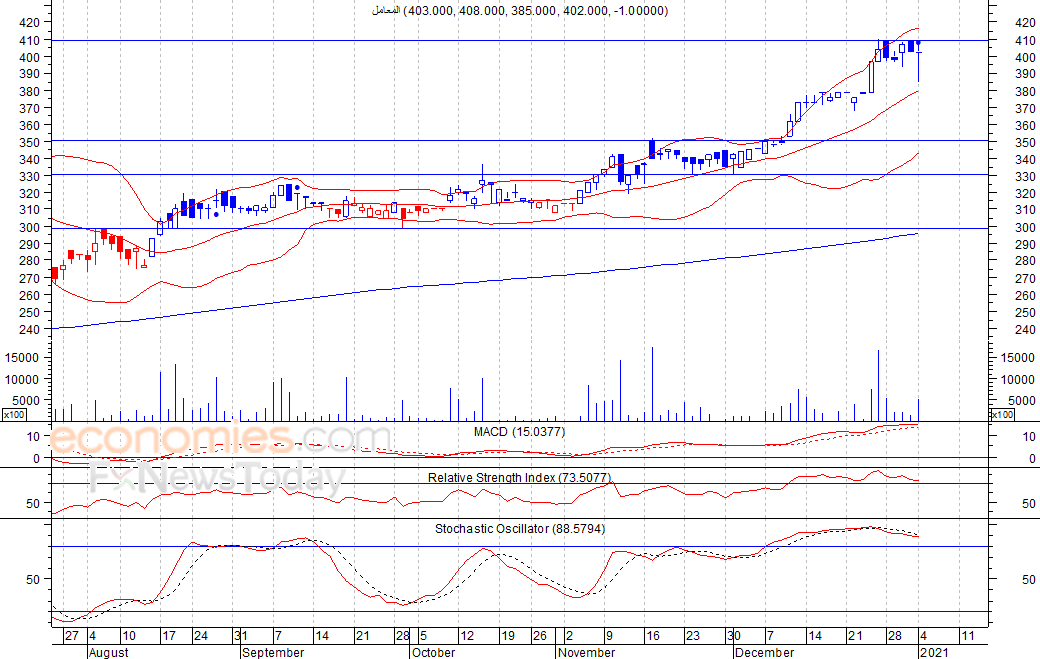Click the 240 value on right price axis
This screenshot has width=1040, height=659.
1025,330
